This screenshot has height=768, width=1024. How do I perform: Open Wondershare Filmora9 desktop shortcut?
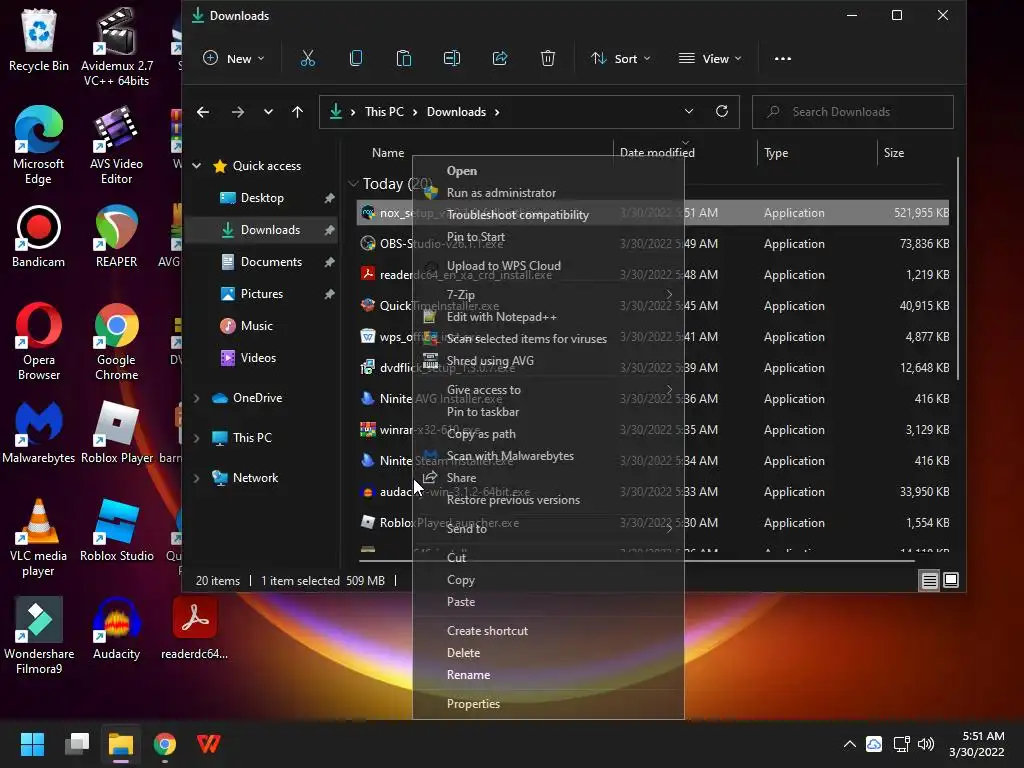[39, 635]
